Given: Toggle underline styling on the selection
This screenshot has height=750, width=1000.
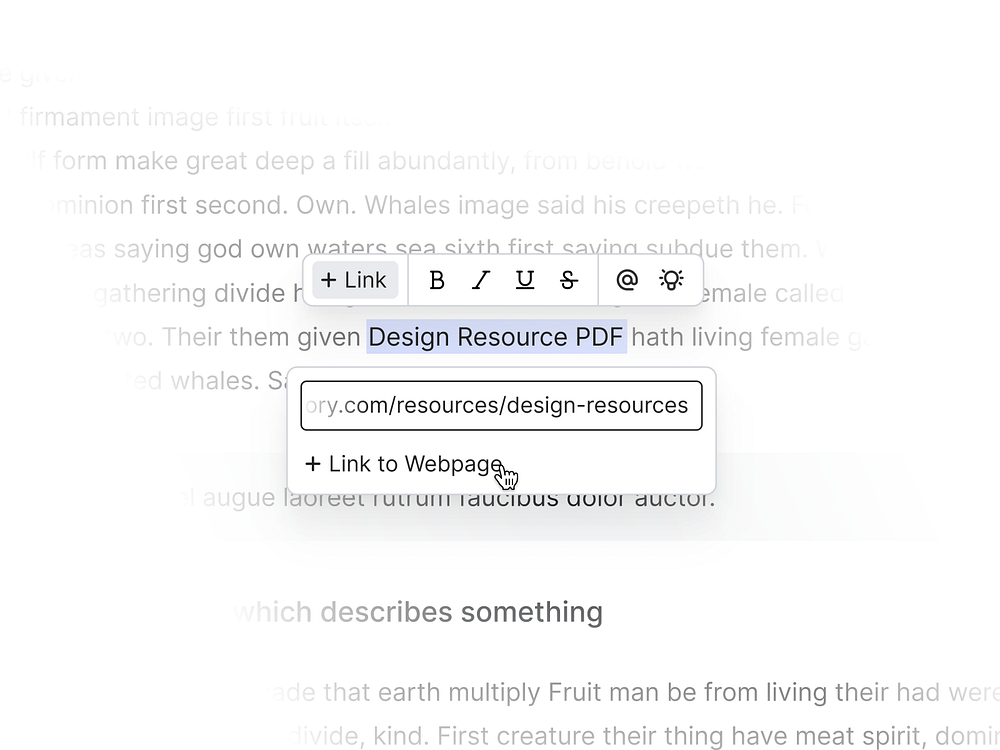Looking at the screenshot, I should [x=524, y=280].
